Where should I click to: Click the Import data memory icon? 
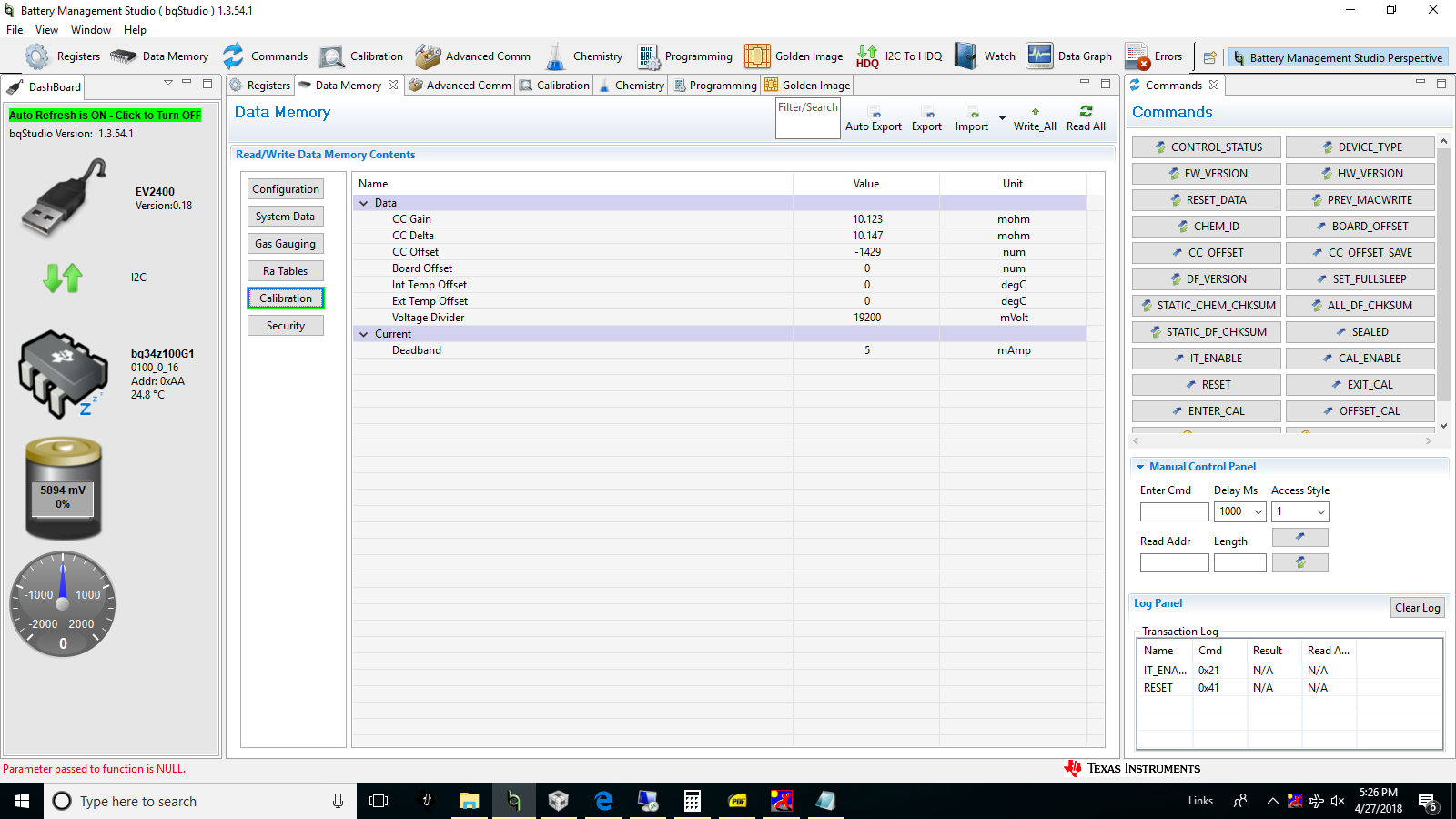coord(974,113)
